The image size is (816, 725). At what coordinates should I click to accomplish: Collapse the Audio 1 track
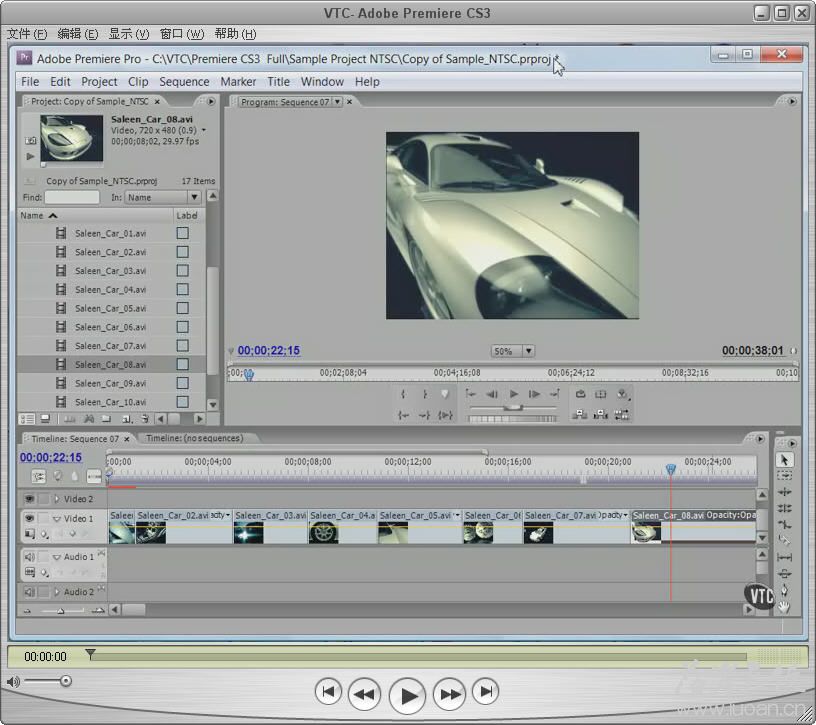[x=57, y=557]
